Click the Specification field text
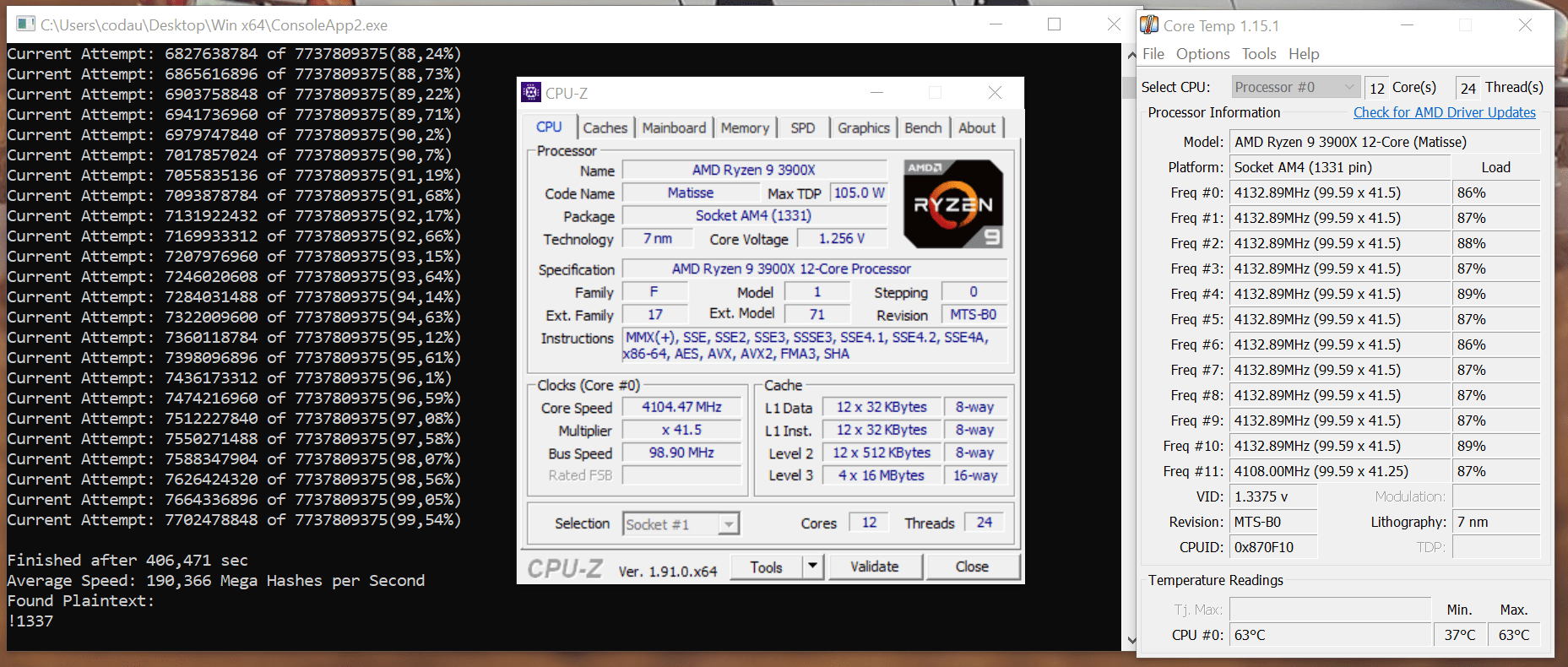This screenshot has height=667, width=1568. click(815, 269)
